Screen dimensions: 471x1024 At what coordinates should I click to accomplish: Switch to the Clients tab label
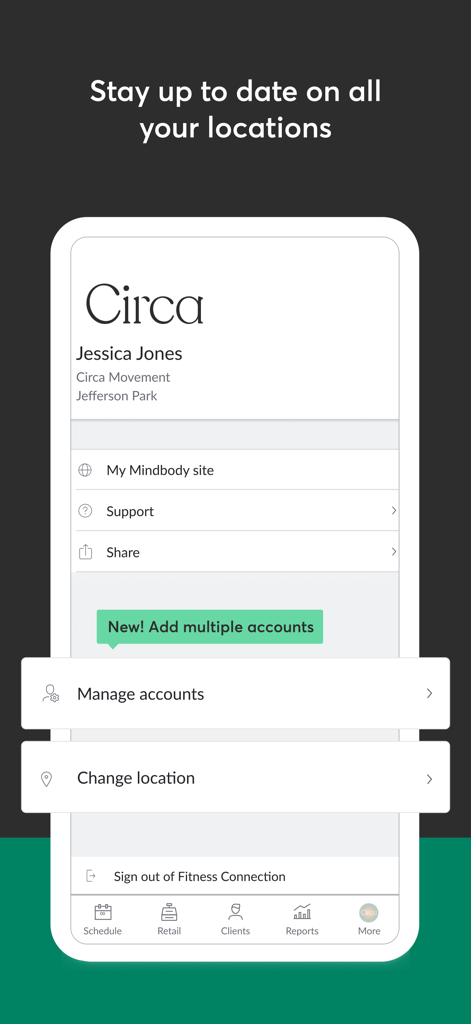[x=235, y=931]
